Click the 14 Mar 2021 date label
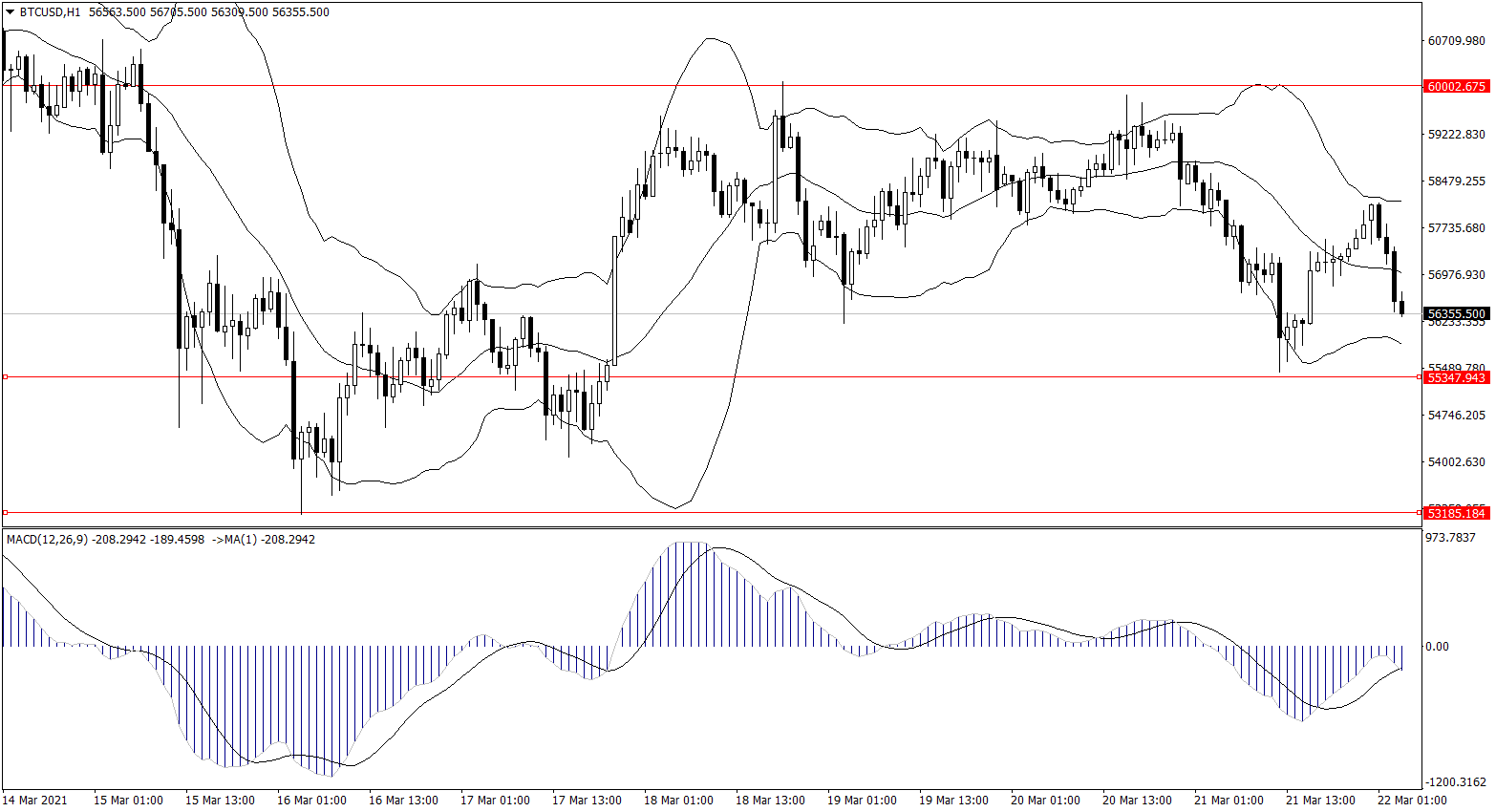The height and width of the screenshot is (812, 1496). pos(35,801)
